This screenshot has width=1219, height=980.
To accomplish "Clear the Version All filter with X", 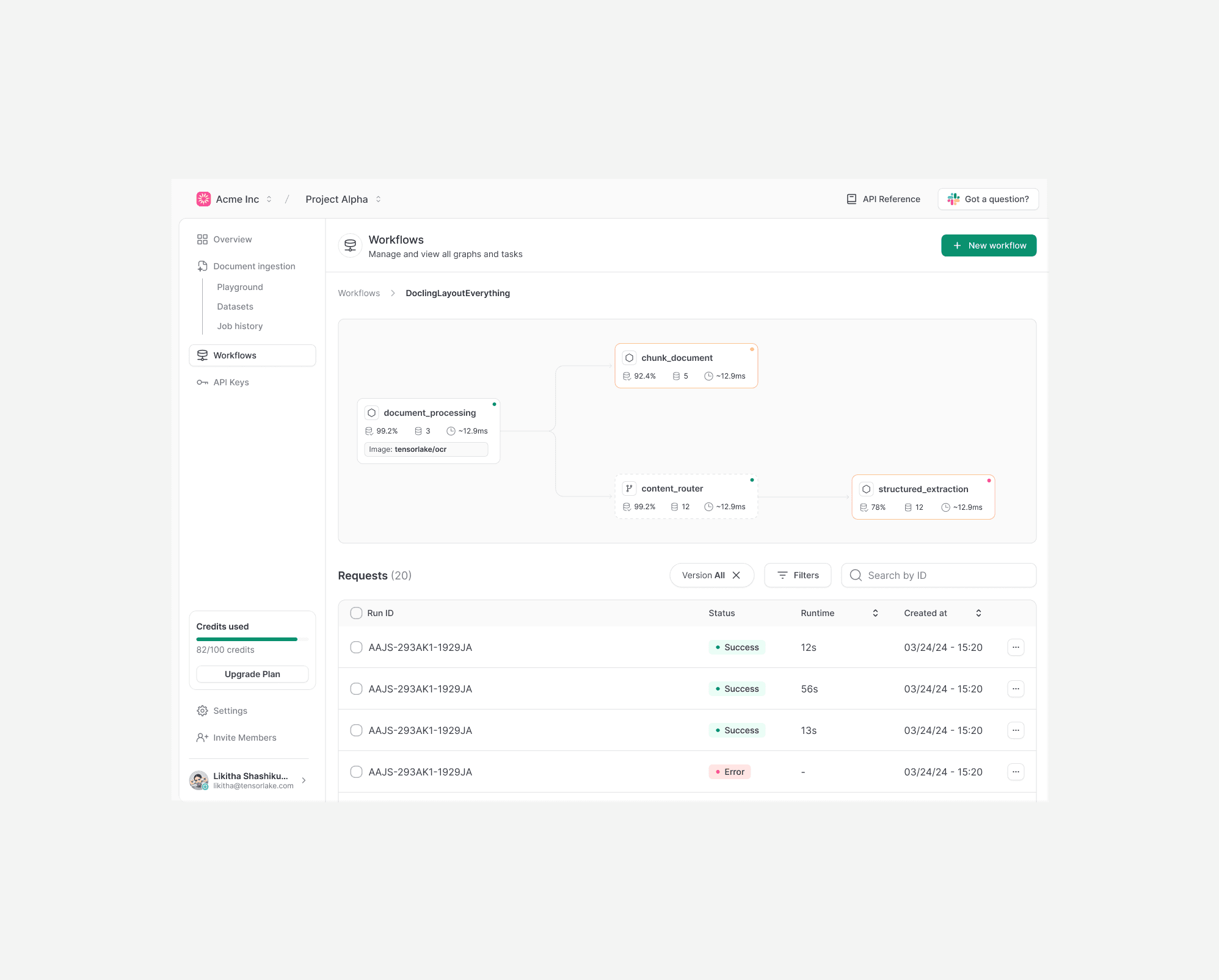I will (x=737, y=575).
